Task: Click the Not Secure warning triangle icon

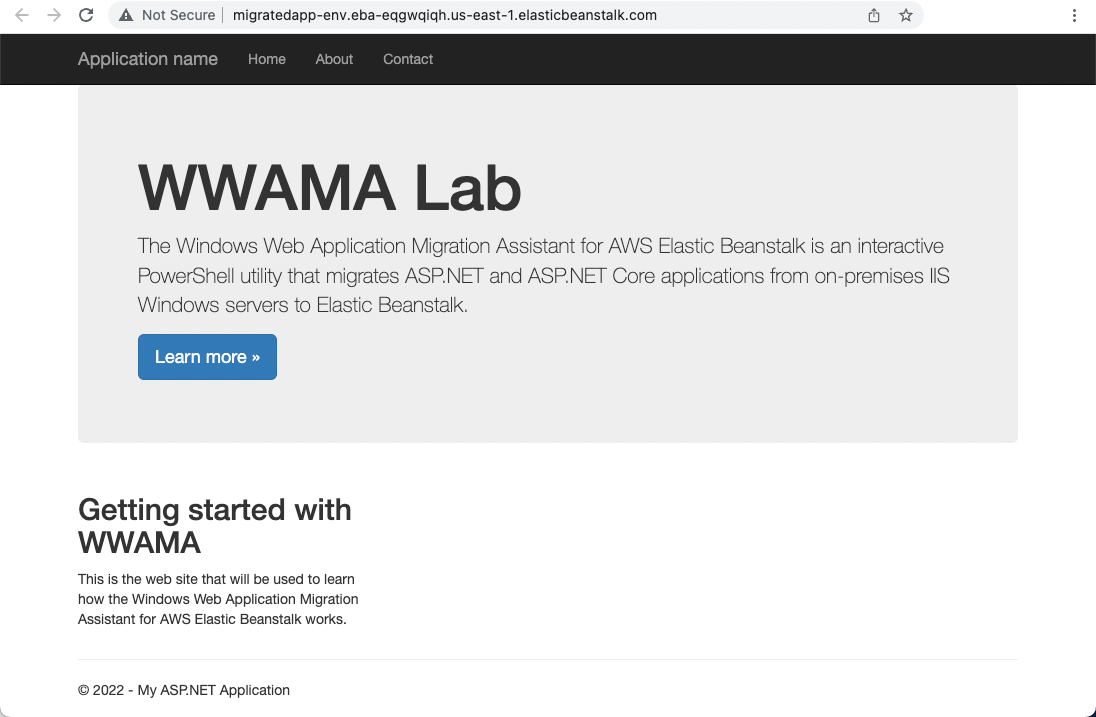Action: click(x=126, y=15)
